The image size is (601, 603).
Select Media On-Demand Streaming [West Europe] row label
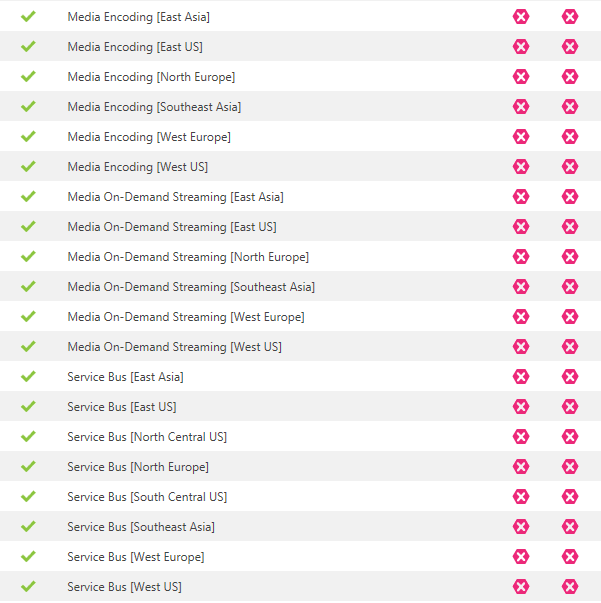186,317
